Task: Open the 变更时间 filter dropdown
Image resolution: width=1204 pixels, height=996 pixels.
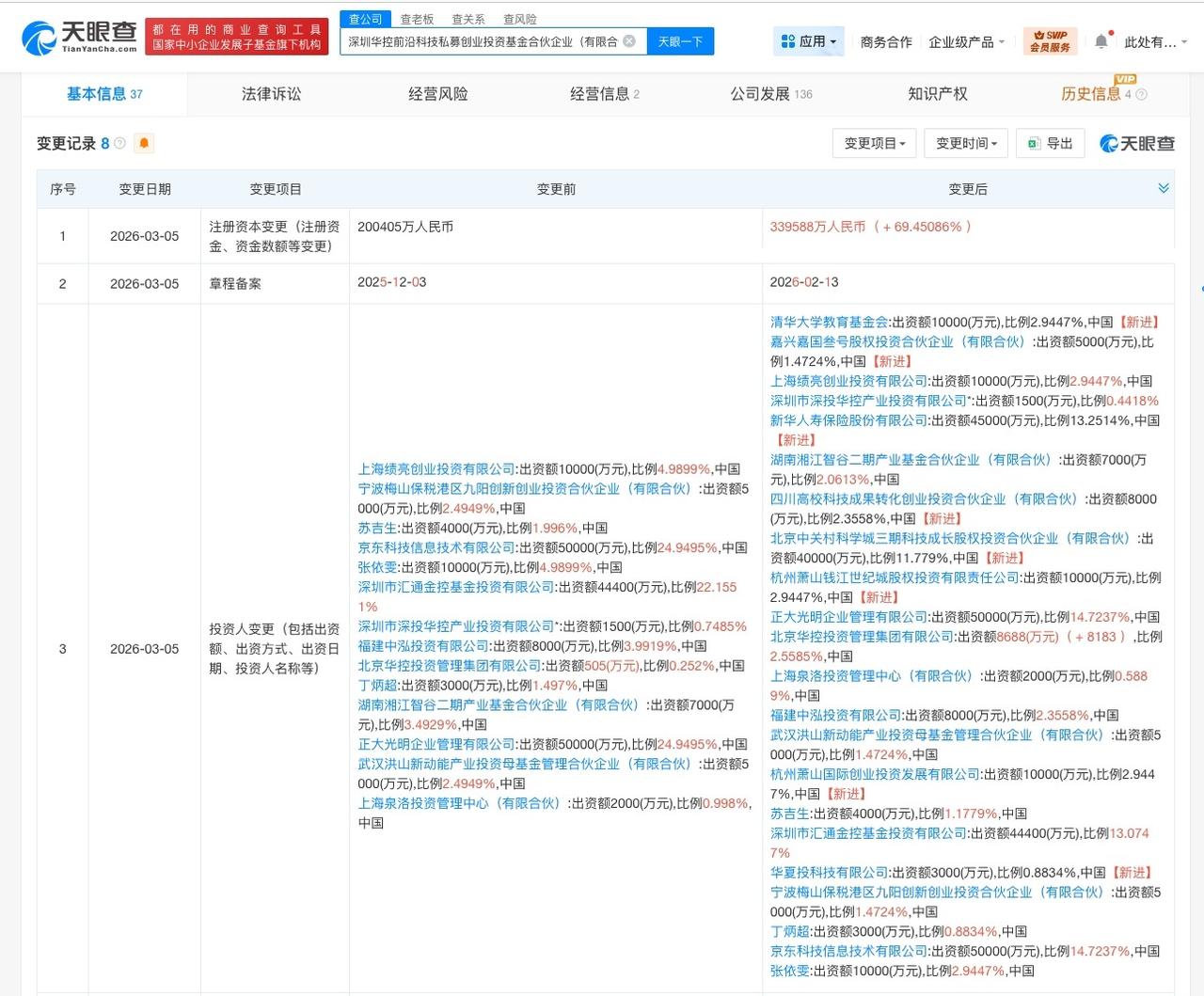Action: tap(967, 143)
